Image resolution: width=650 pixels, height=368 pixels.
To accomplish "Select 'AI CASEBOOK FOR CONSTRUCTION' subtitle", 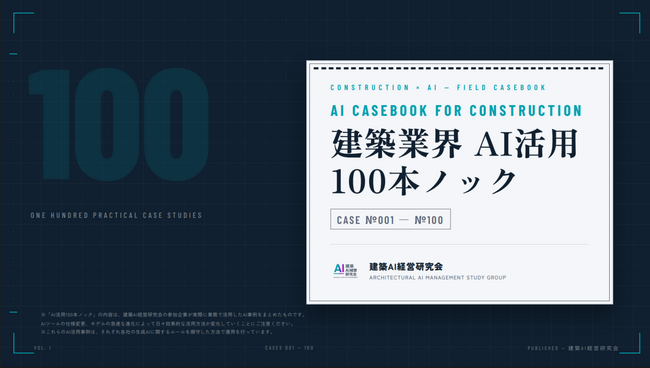I will tap(456, 111).
